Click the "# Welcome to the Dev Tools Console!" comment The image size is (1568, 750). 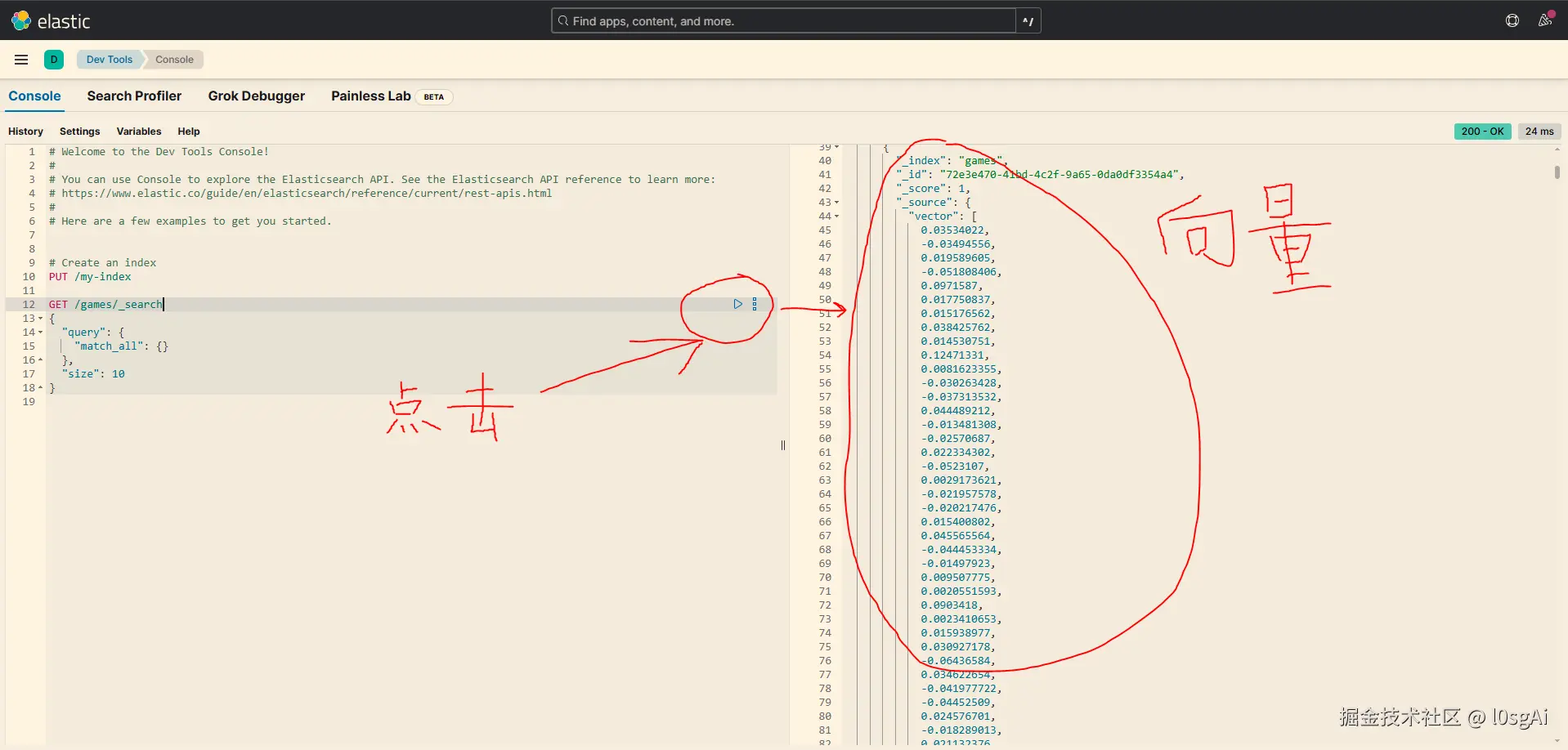pos(159,152)
